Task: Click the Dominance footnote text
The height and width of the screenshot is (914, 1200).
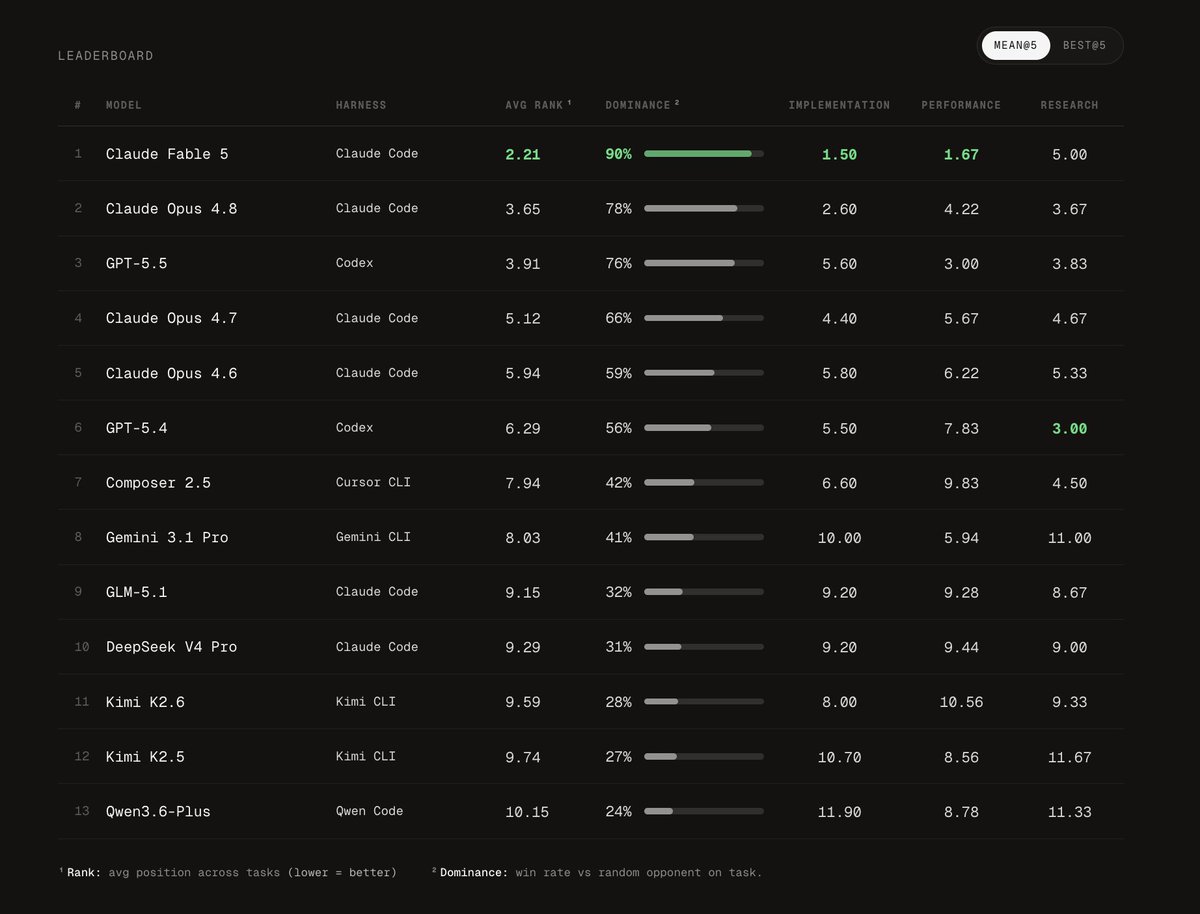Action: 597,872
